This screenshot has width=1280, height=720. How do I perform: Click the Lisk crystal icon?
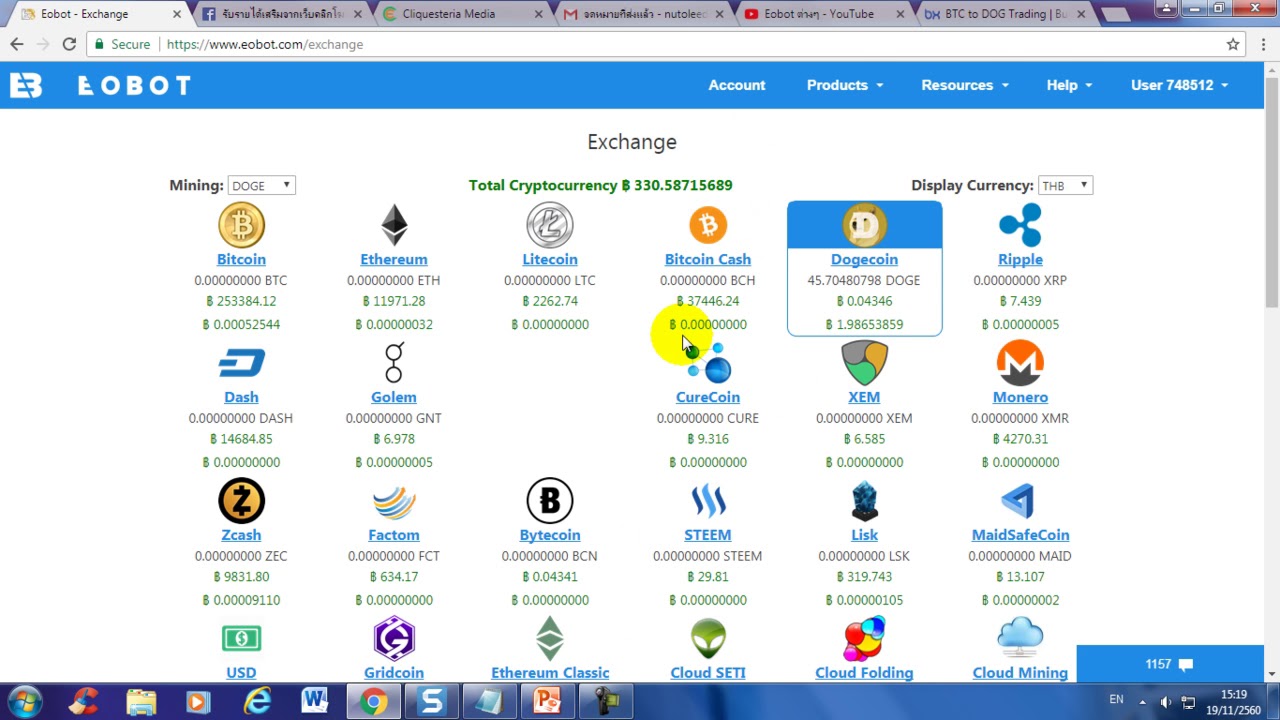coord(864,501)
